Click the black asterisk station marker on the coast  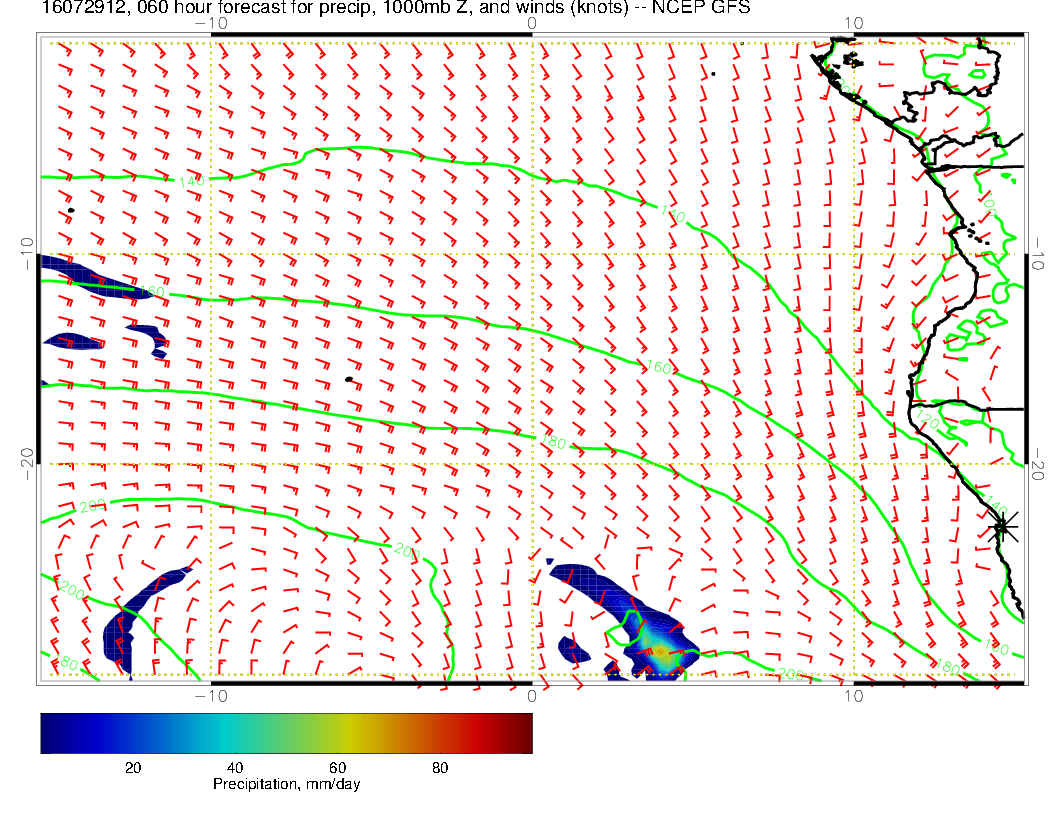point(1002,527)
